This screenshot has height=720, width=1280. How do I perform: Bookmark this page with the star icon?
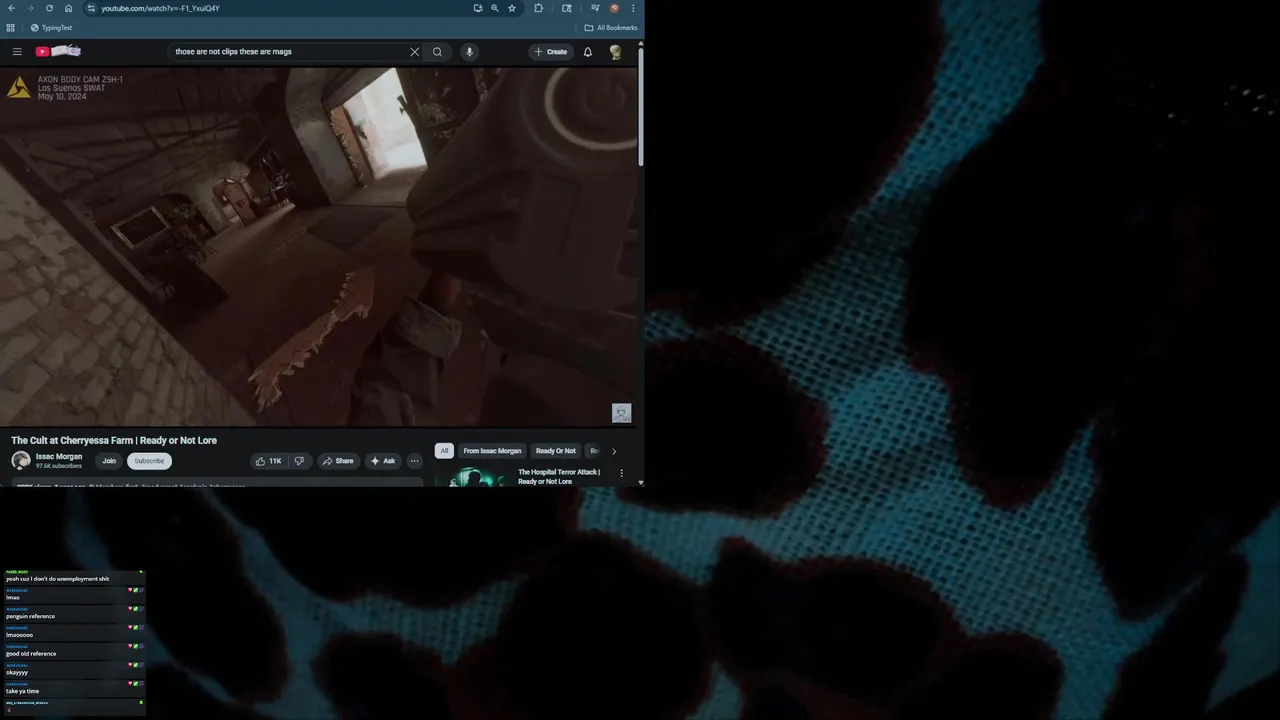(512, 8)
